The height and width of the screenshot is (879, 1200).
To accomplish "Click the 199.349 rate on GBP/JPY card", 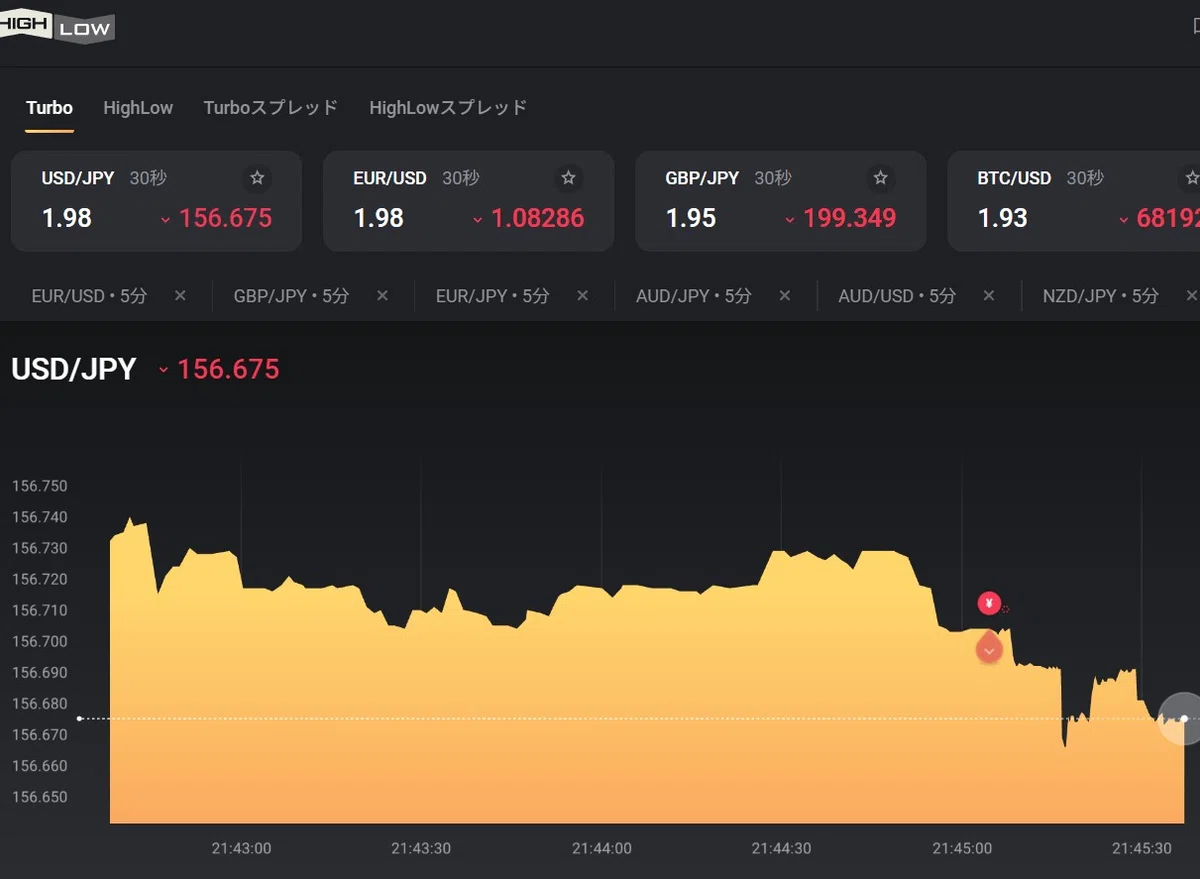I will pyautogui.click(x=850, y=218).
